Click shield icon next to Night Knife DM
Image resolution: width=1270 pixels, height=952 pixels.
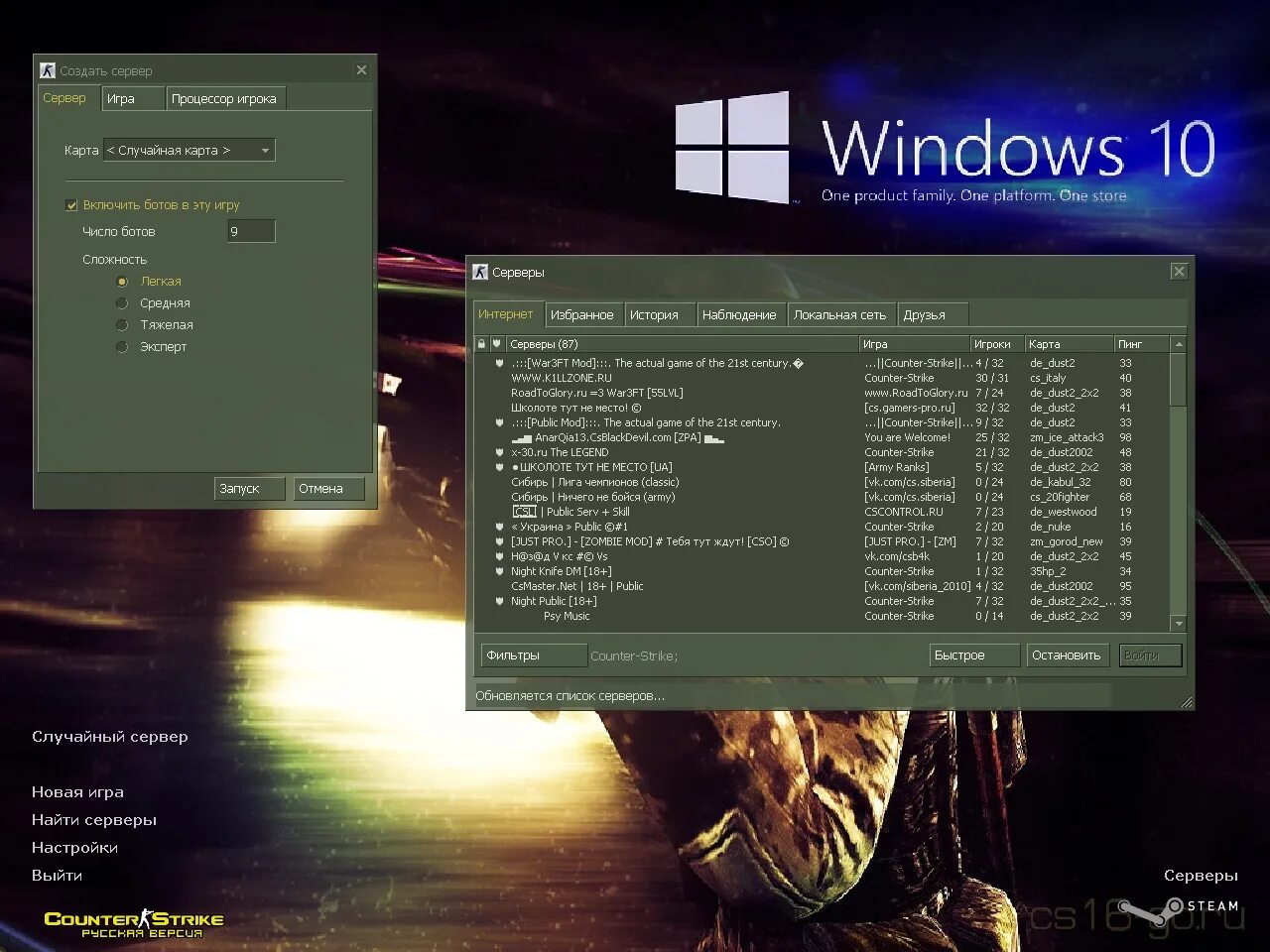tap(500, 571)
